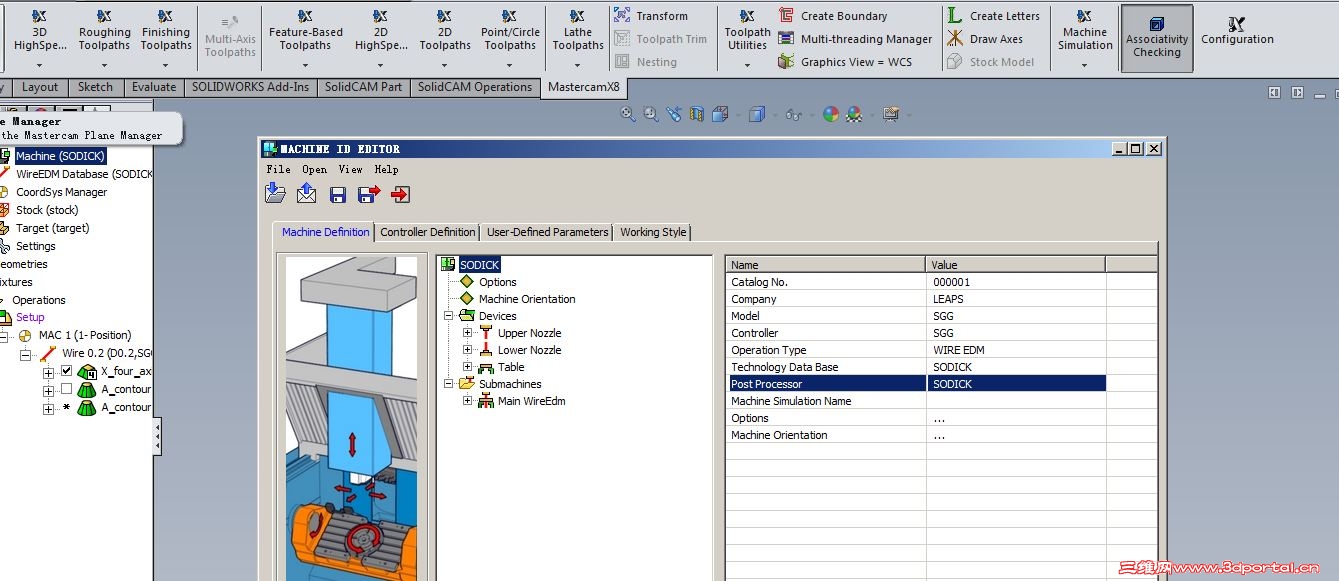
Task: Expand the Main WireEdm node
Action: 467,401
